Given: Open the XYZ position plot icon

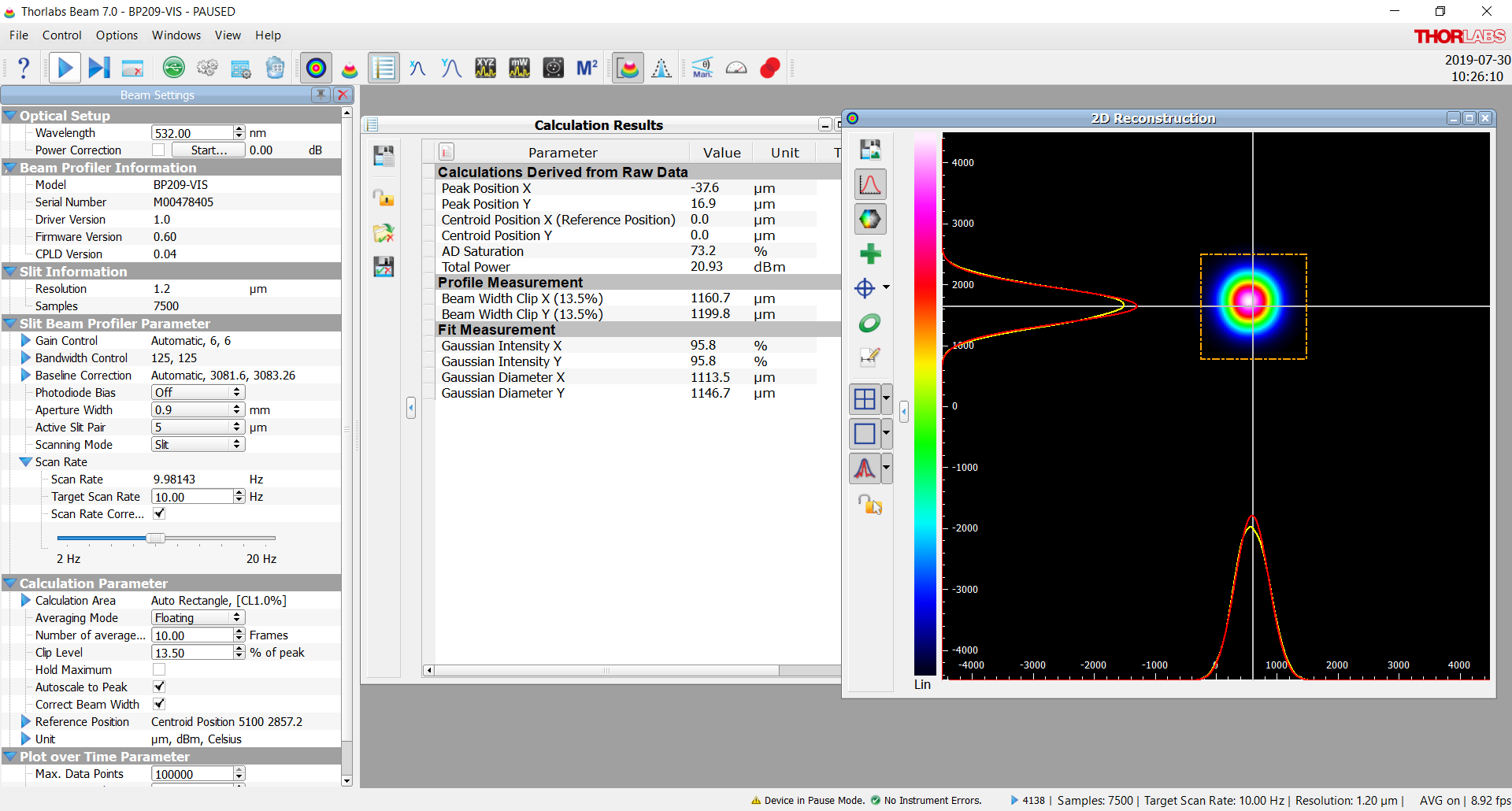Looking at the screenshot, I should click(485, 69).
